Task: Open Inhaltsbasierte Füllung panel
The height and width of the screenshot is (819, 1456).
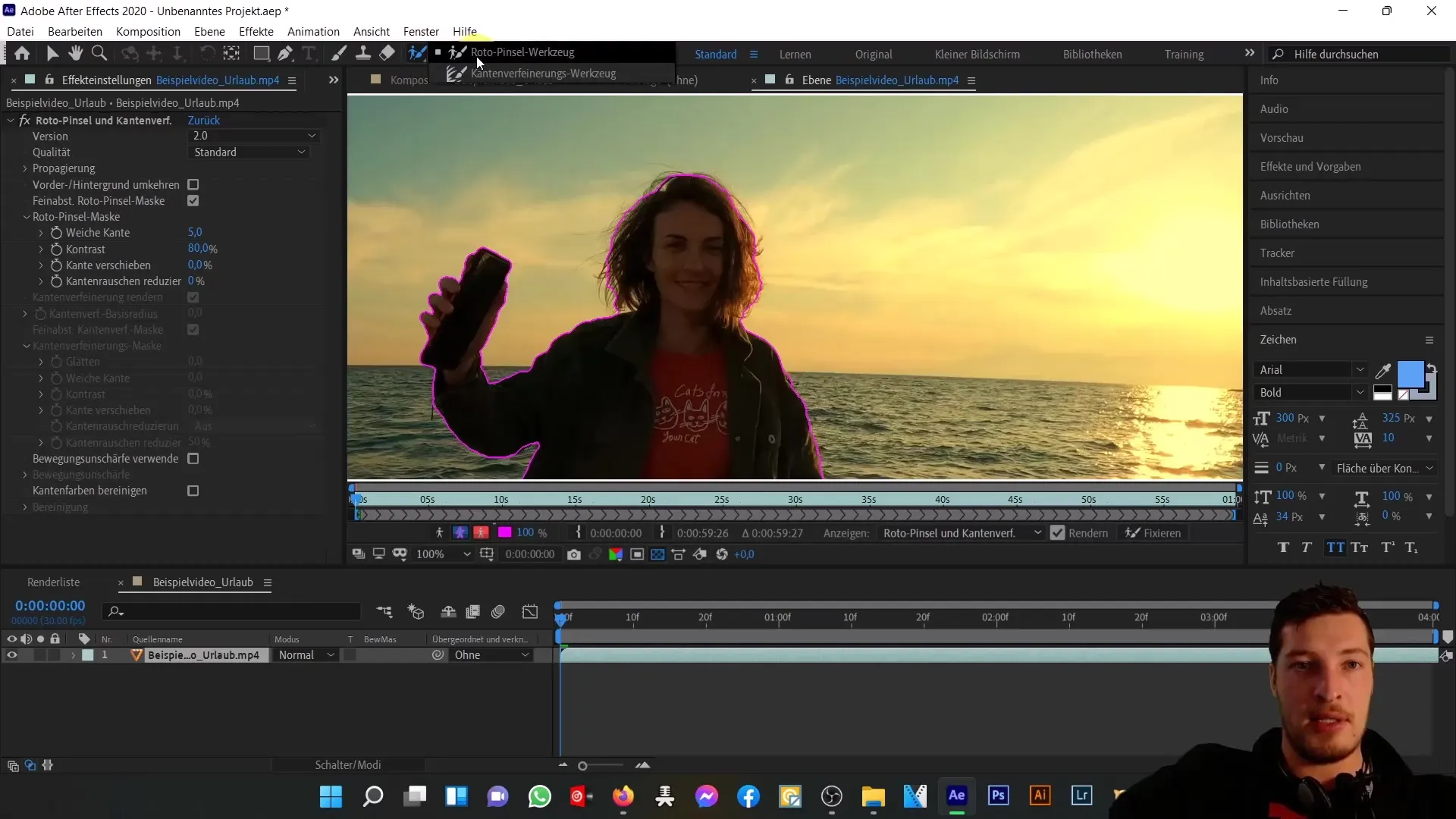Action: click(1314, 282)
